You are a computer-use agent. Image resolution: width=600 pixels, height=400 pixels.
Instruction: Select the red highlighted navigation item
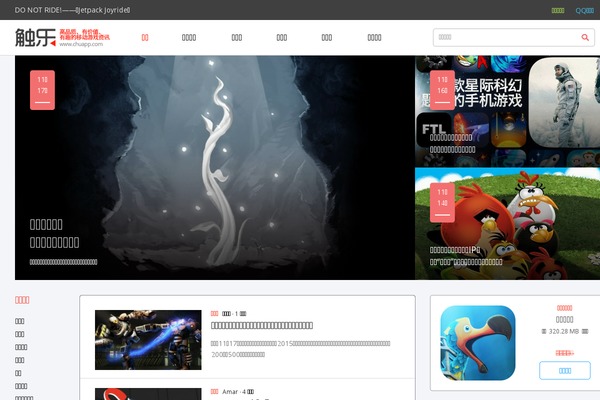pos(145,38)
